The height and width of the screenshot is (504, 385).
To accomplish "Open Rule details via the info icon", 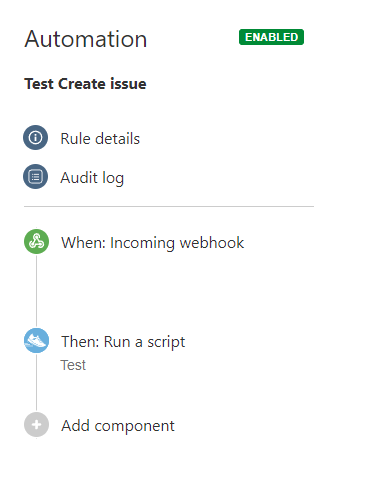I will pyautogui.click(x=35, y=137).
